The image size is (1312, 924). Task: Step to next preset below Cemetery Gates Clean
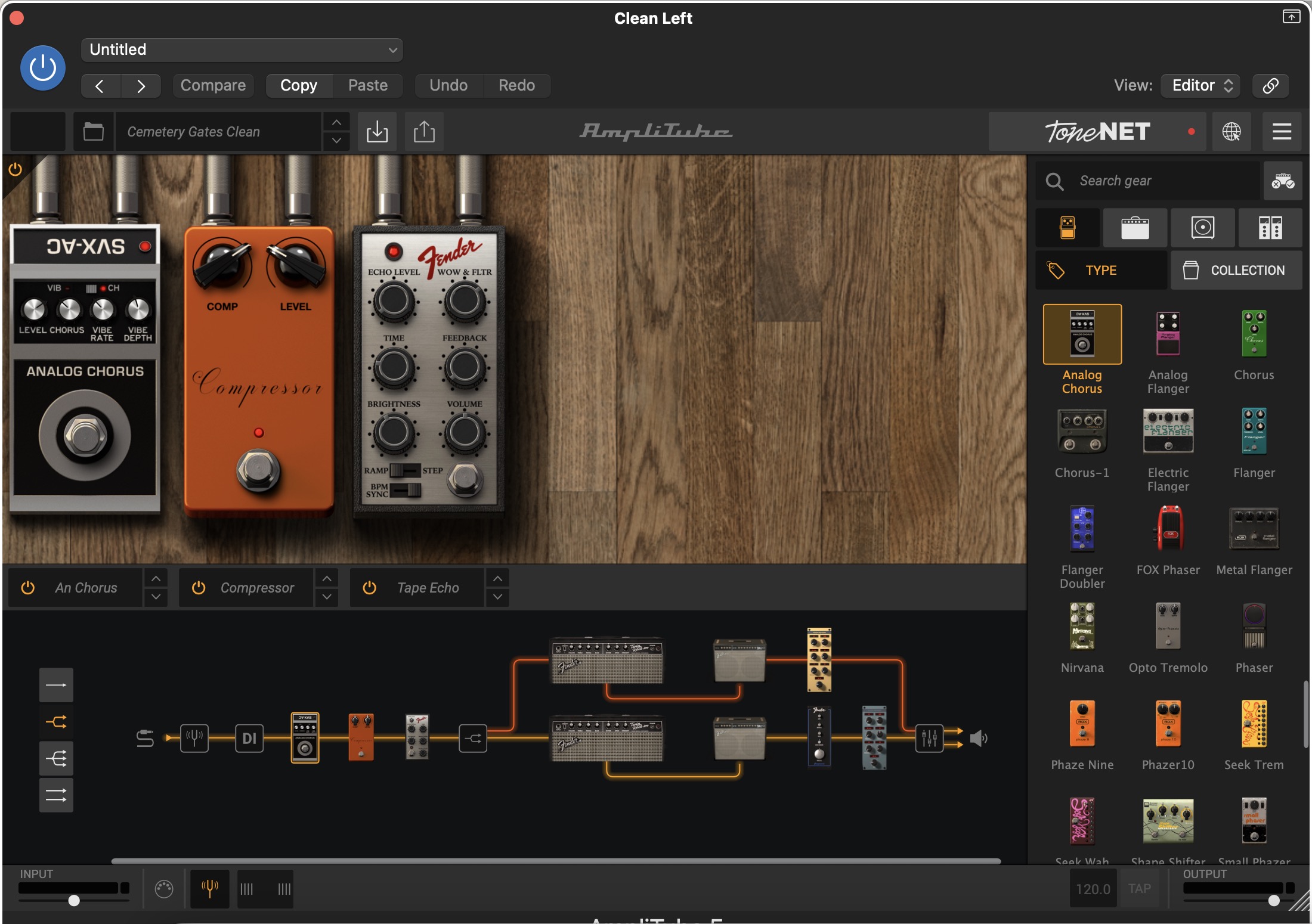click(336, 141)
